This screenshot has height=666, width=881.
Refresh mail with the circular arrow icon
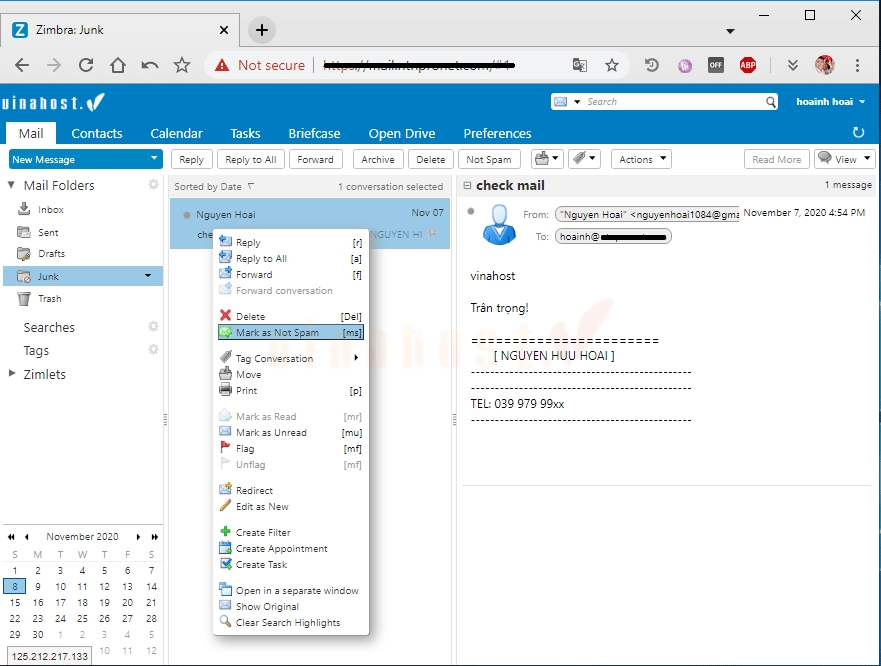858,132
